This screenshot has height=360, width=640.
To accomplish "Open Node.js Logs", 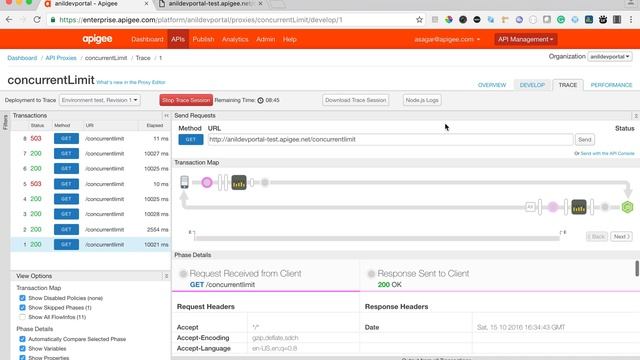I will (422, 100).
